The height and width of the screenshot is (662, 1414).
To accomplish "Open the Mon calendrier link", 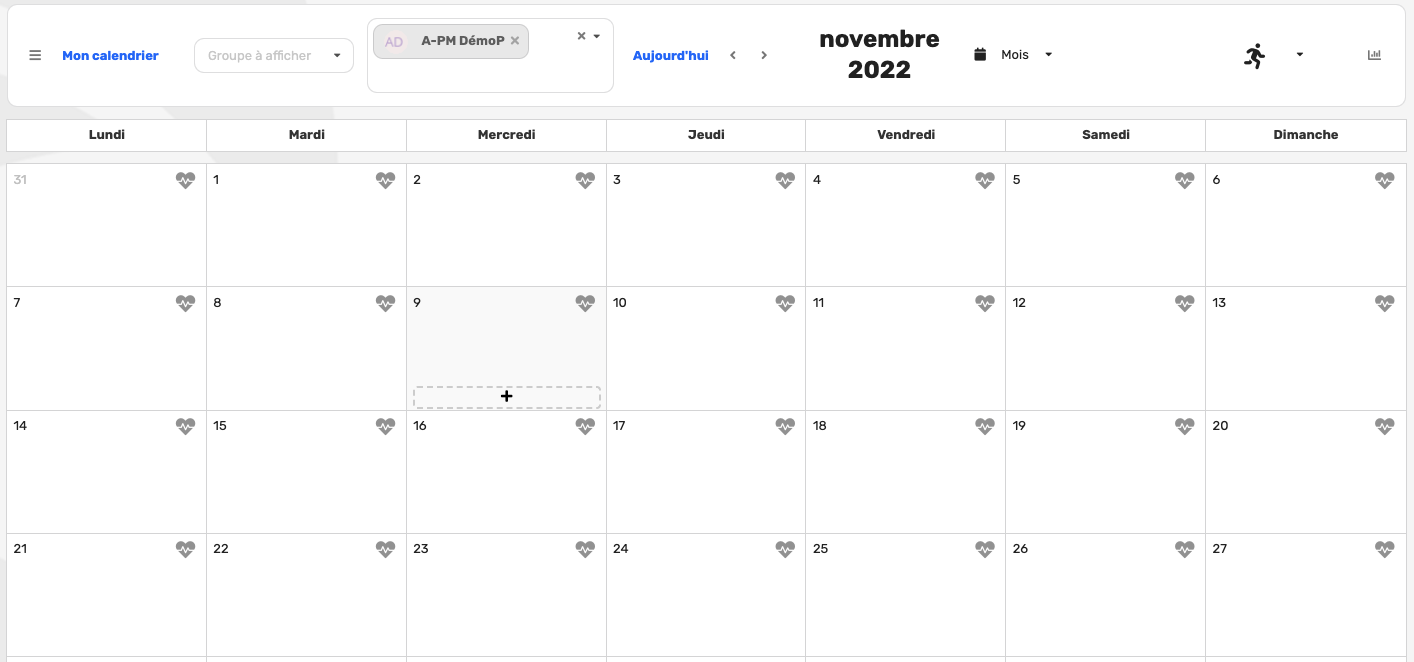I will click(110, 56).
